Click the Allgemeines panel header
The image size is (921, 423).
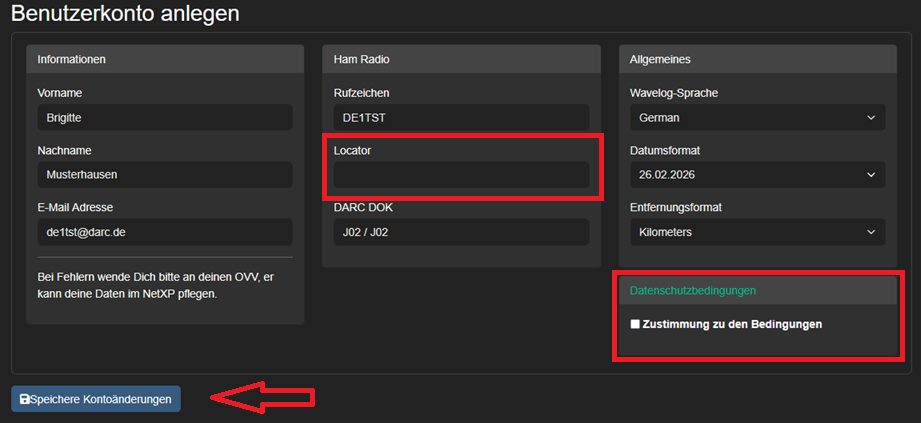point(757,59)
